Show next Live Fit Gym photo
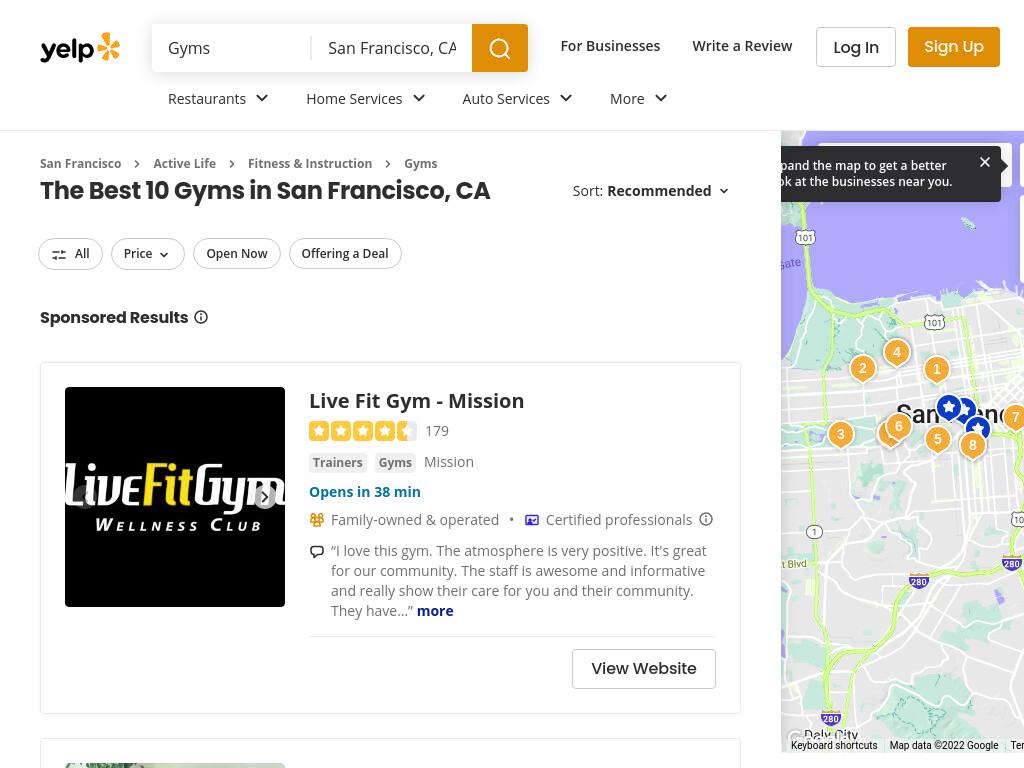This screenshot has width=1024, height=768. point(264,497)
